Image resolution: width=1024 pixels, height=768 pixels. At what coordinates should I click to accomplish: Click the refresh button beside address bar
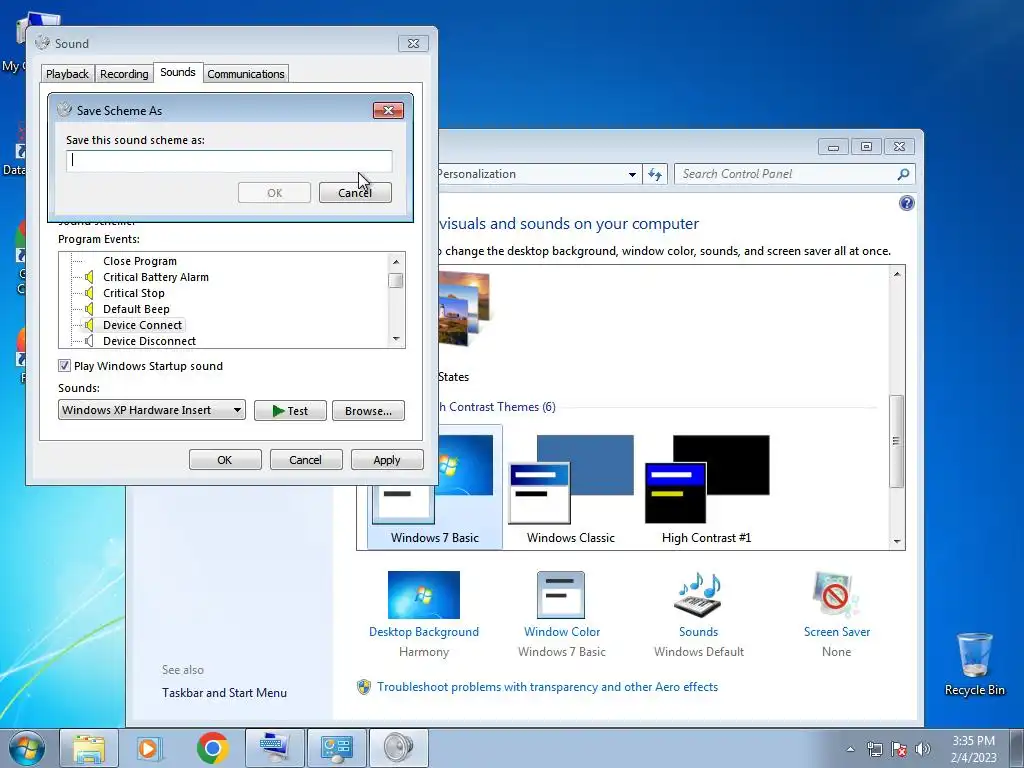point(655,174)
